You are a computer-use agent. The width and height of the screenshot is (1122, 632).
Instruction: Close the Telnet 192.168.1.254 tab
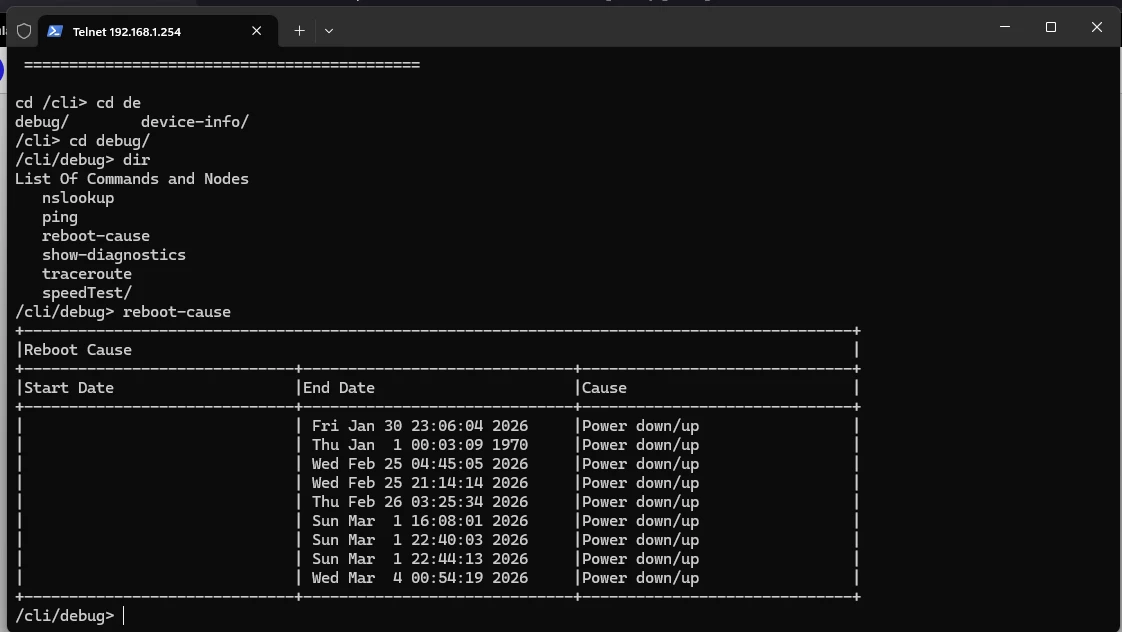(x=256, y=31)
